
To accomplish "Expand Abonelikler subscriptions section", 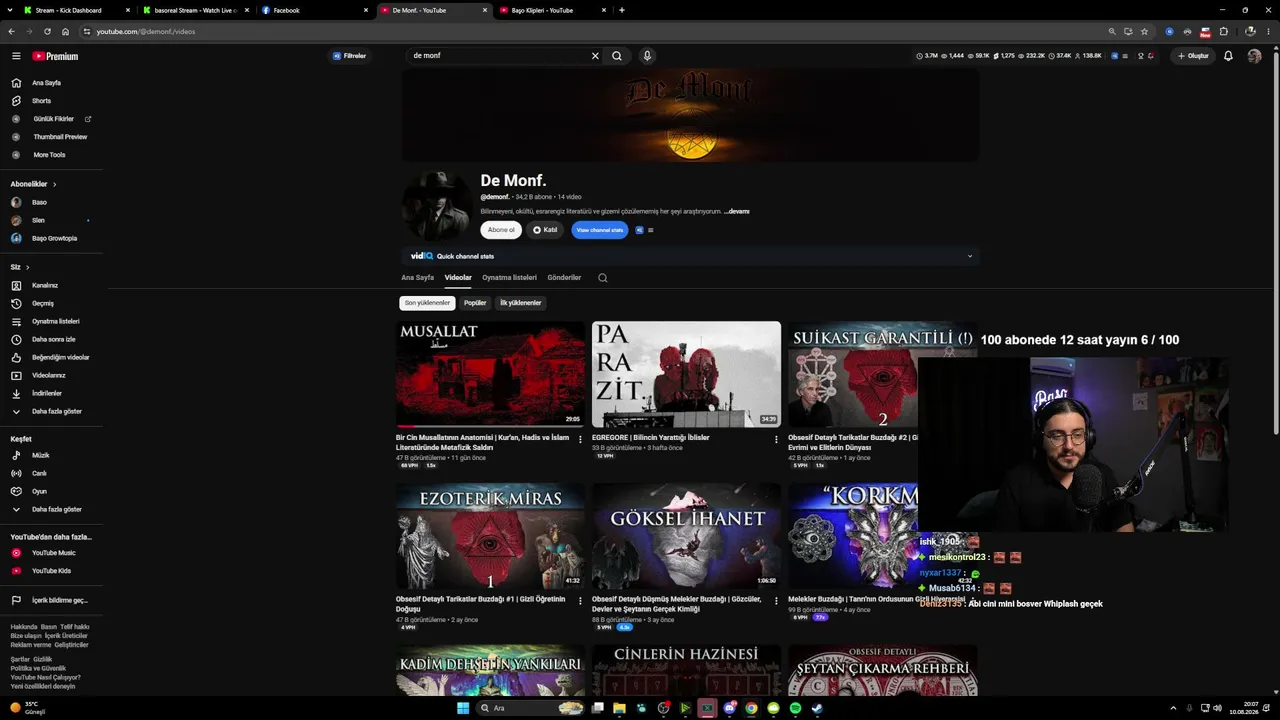I will (x=34, y=184).
